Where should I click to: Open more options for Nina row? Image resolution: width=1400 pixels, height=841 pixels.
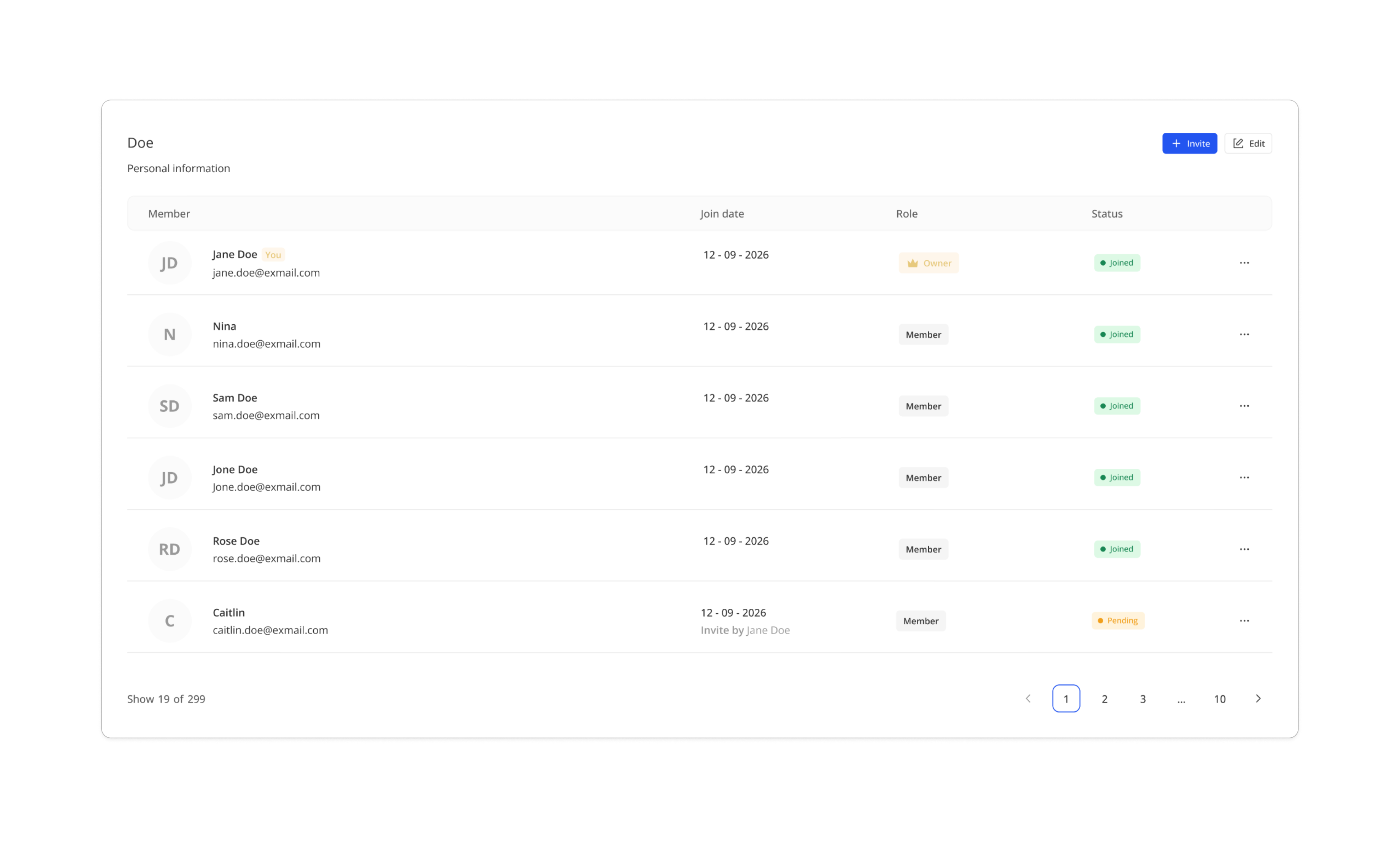click(1244, 334)
